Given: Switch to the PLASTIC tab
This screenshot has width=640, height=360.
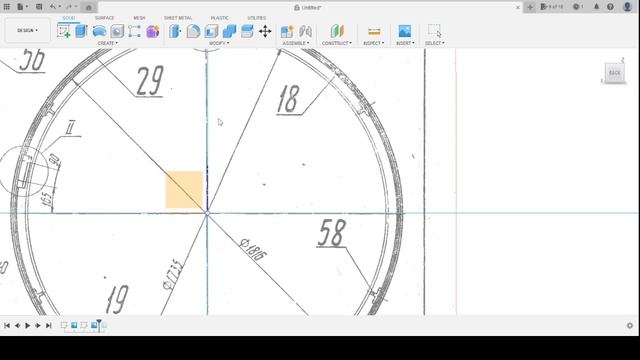Looking at the screenshot, I should click(x=220, y=18).
